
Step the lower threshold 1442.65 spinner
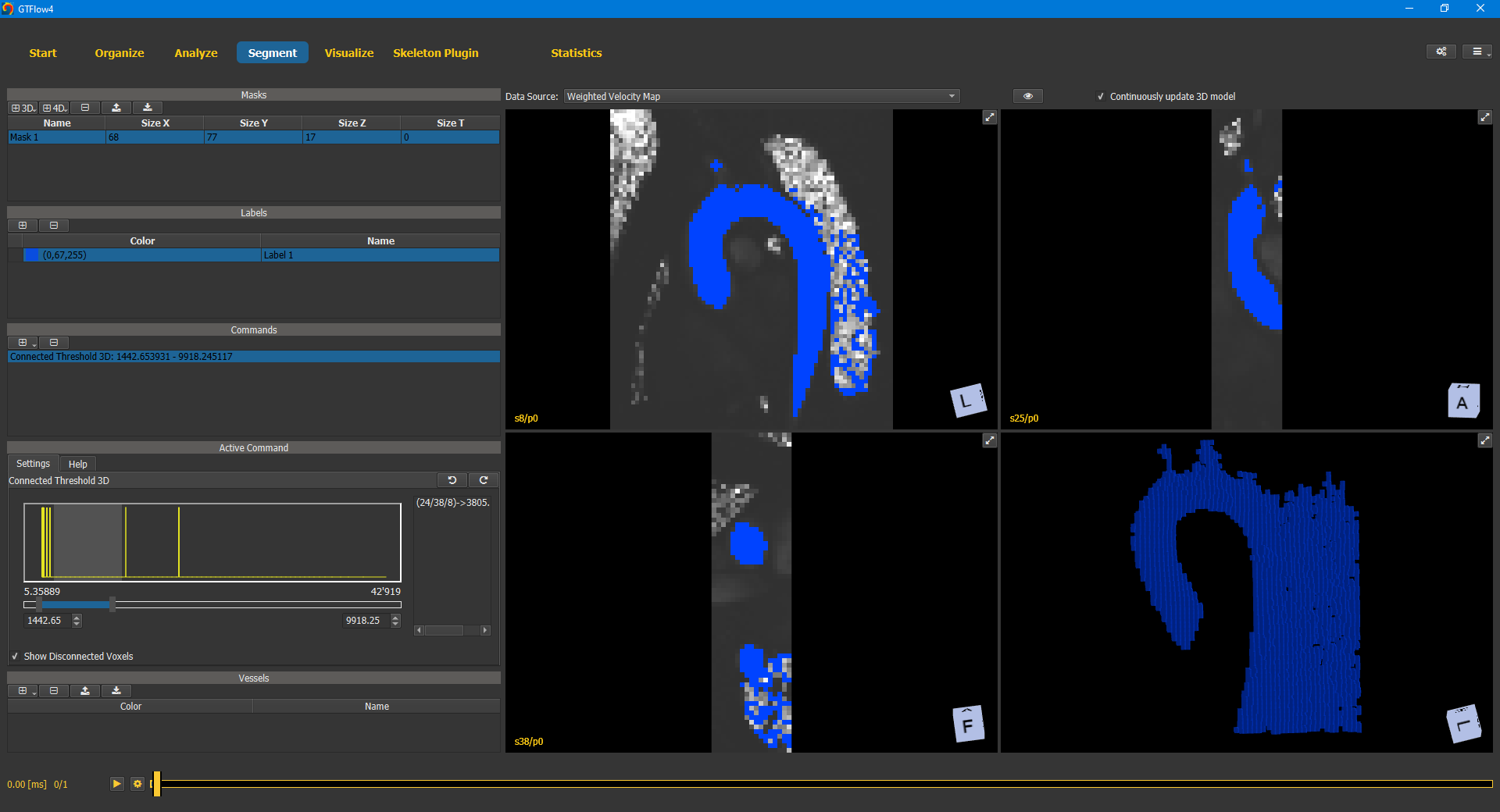click(x=77, y=621)
